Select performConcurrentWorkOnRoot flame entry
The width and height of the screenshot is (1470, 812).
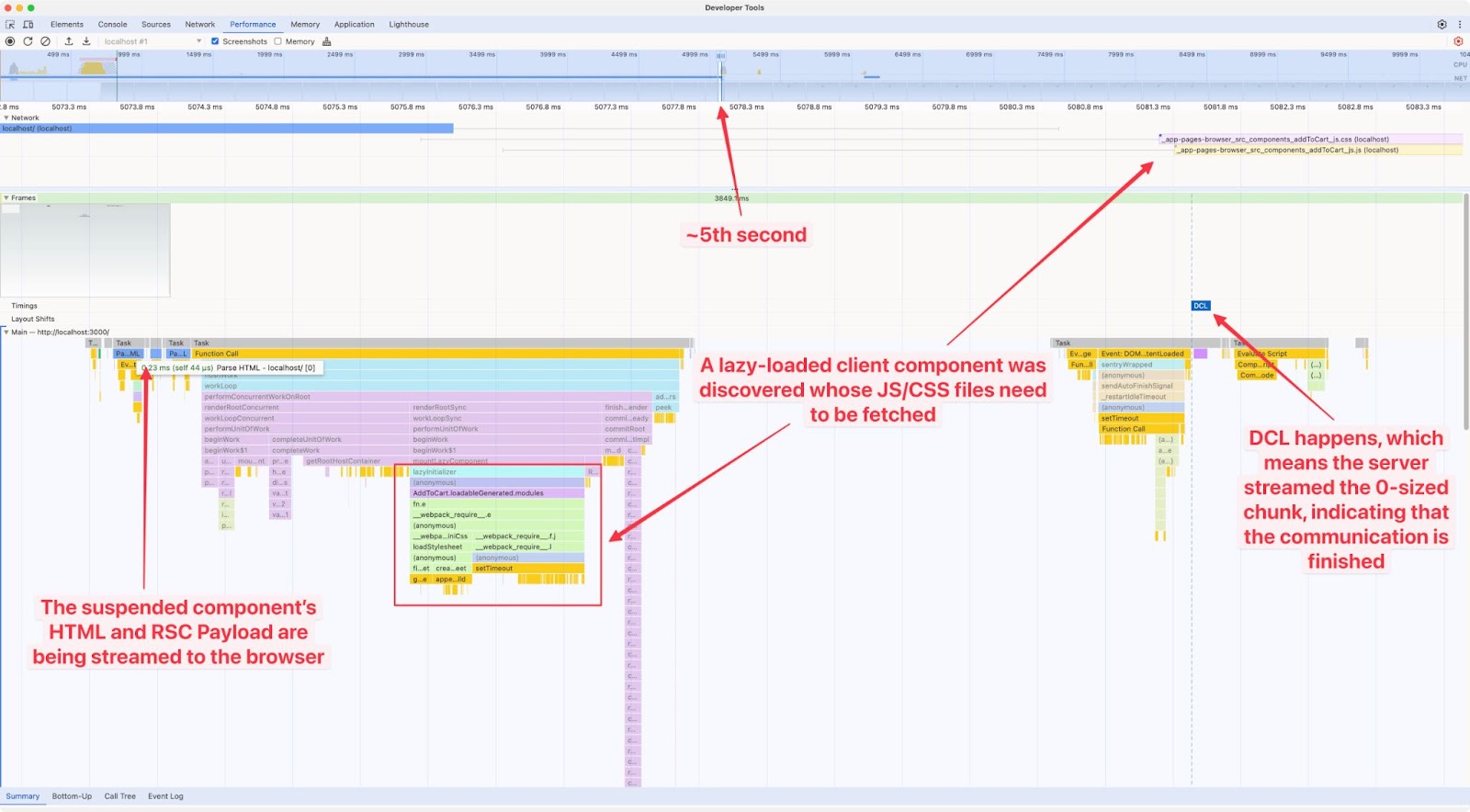[427, 397]
